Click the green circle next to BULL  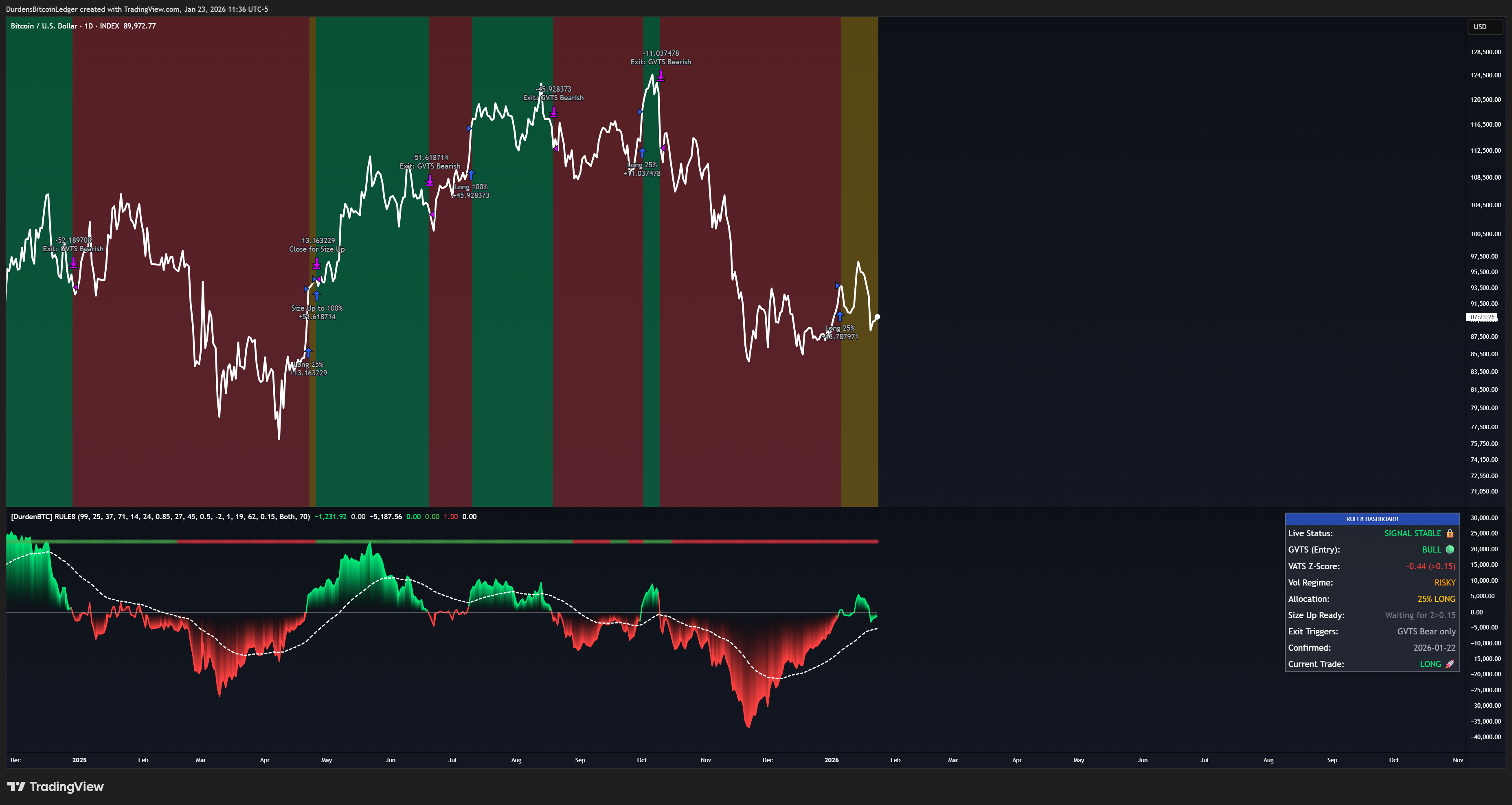[1450, 550]
